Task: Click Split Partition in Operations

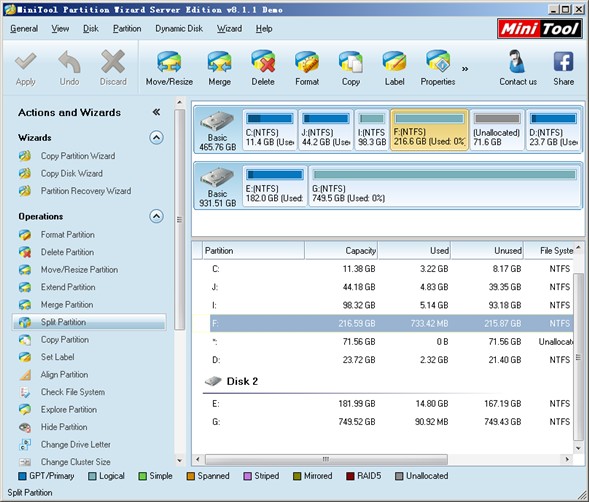Action: pyautogui.click(x=89, y=322)
